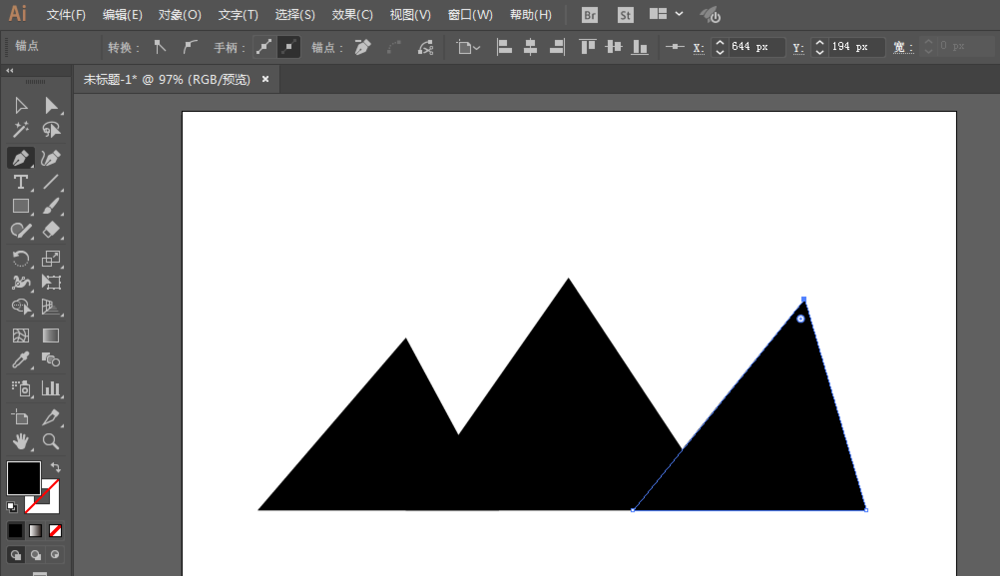Increase Y value using the stepper arrow

coord(820,41)
